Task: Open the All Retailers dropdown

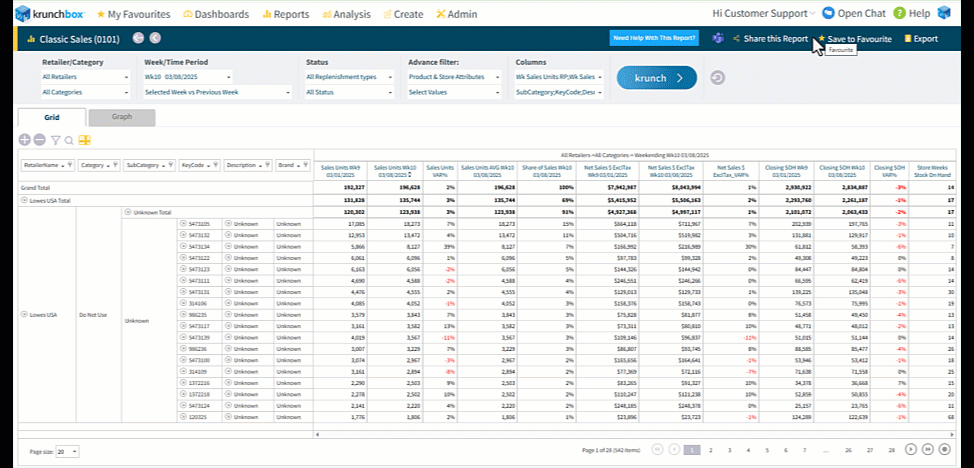Action: pyautogui.click(x=85, y=77)
